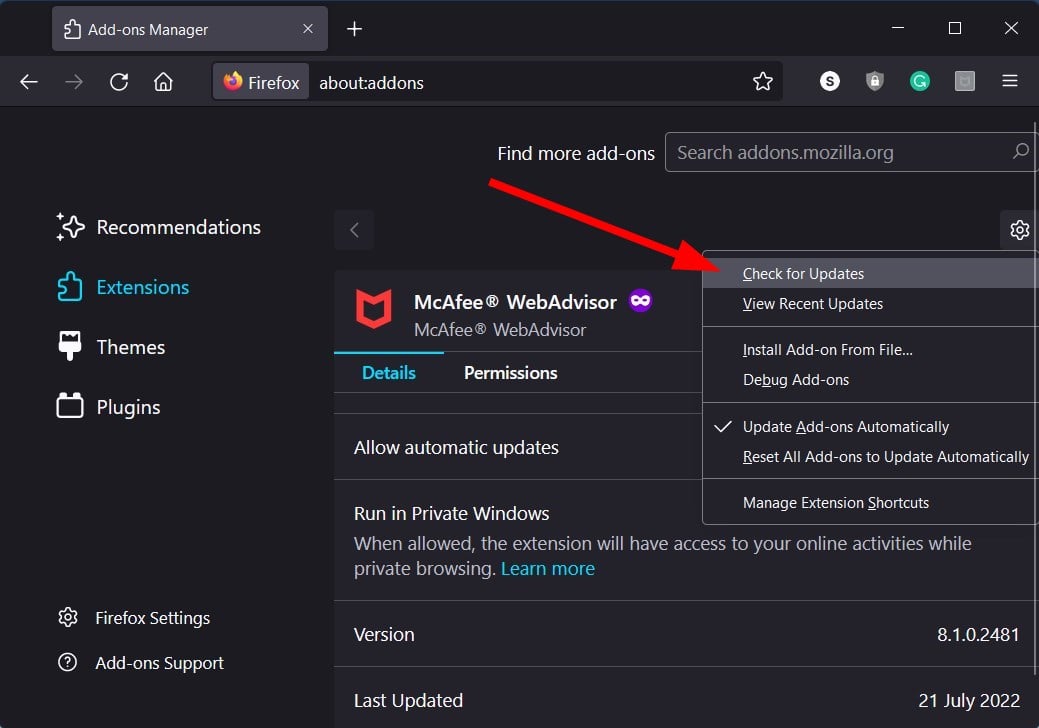Viewport: 1039px width, 728px height.
Task: Click the Firefox identity badge in address bar
Action: coord(261,82)
